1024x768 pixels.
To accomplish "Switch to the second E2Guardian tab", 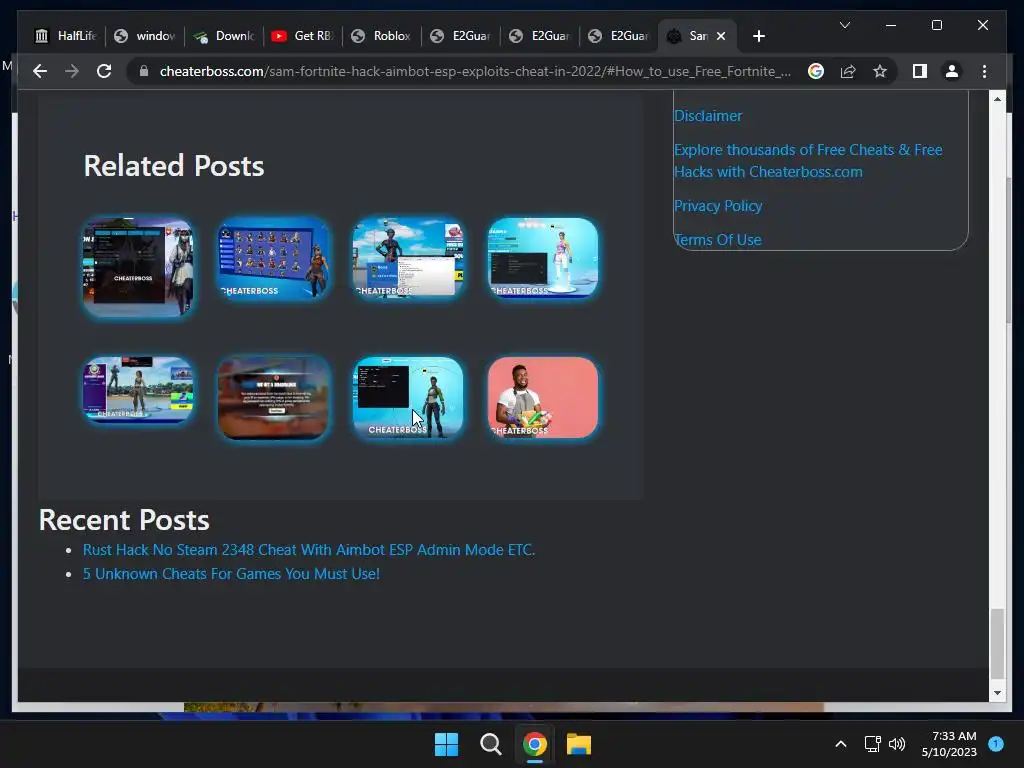I will tap(540, 36).
